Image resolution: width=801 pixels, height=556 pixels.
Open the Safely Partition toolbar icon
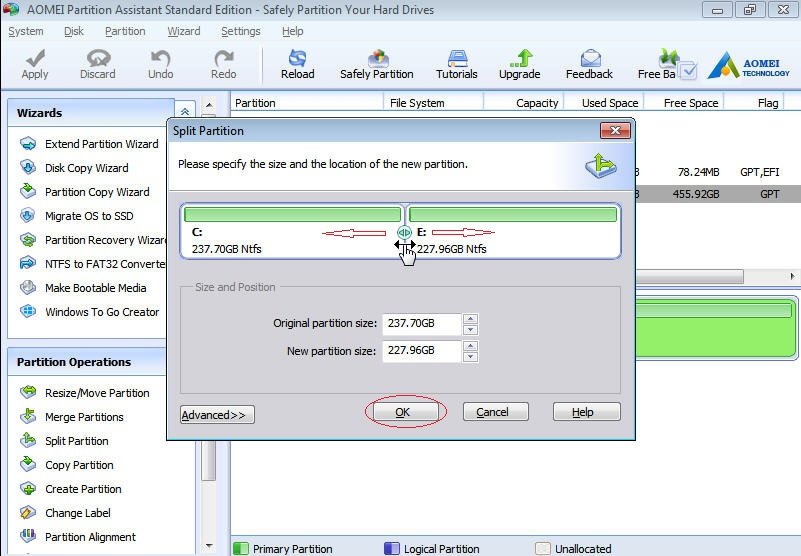coord(378,58)
